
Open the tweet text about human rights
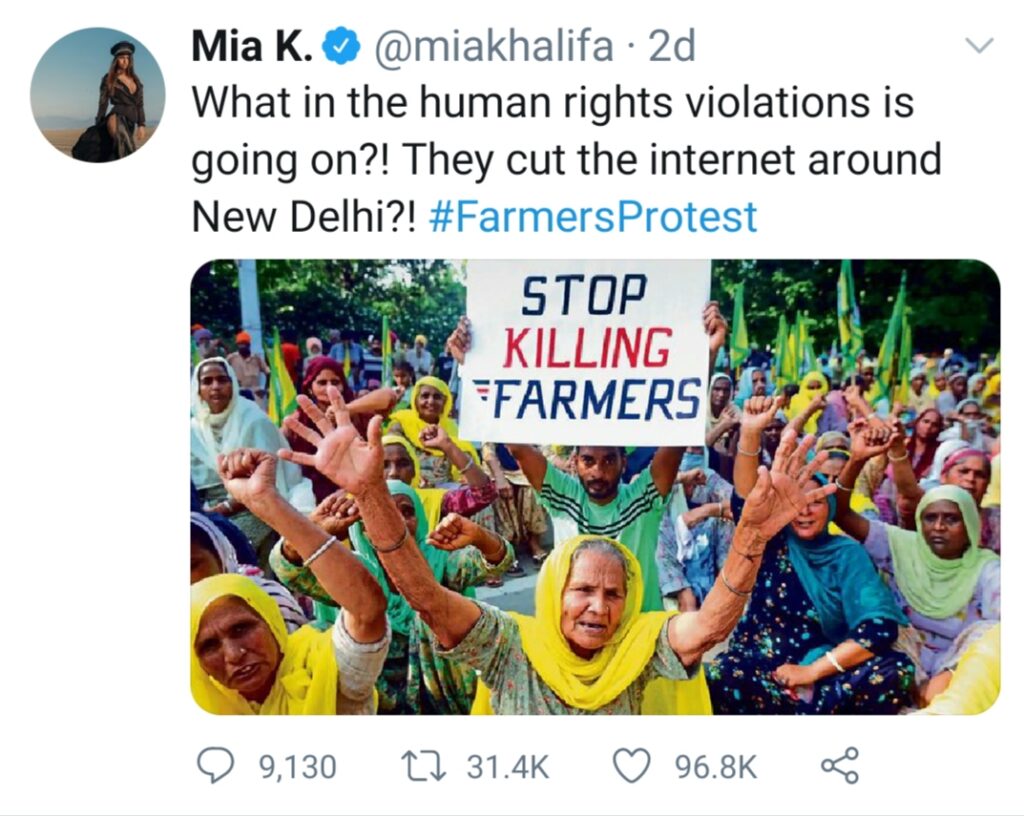tap(552, 104)
